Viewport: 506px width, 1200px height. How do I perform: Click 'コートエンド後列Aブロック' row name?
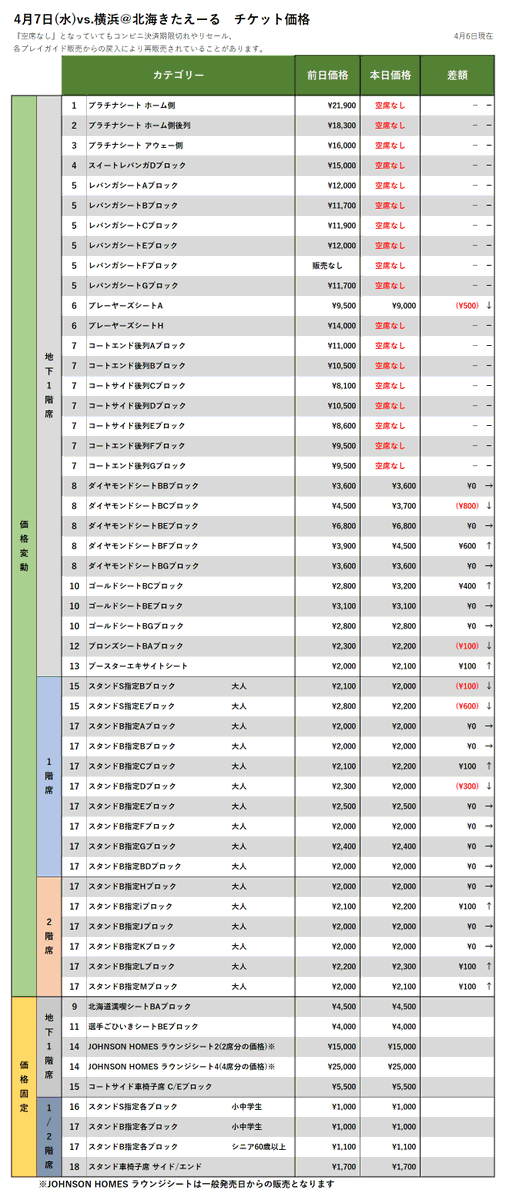click(137, 346)
